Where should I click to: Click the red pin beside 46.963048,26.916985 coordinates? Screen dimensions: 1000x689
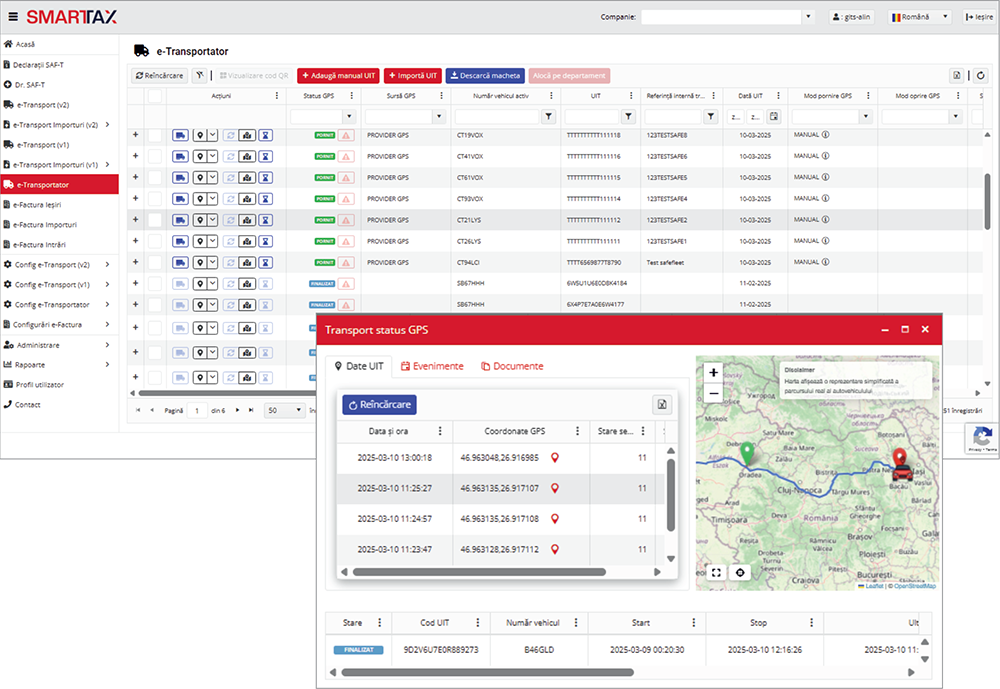click(555, 458)
